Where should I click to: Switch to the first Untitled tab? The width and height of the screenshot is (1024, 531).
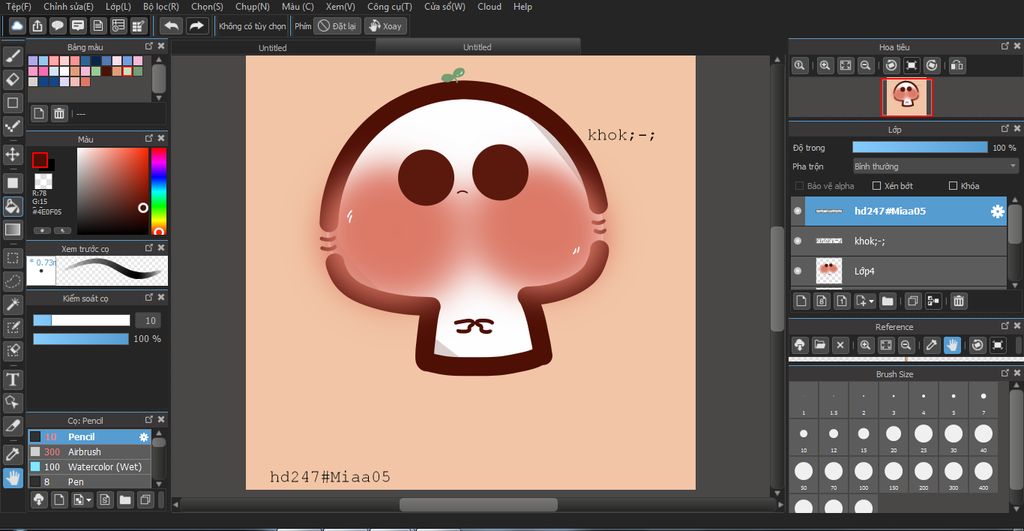272,48
